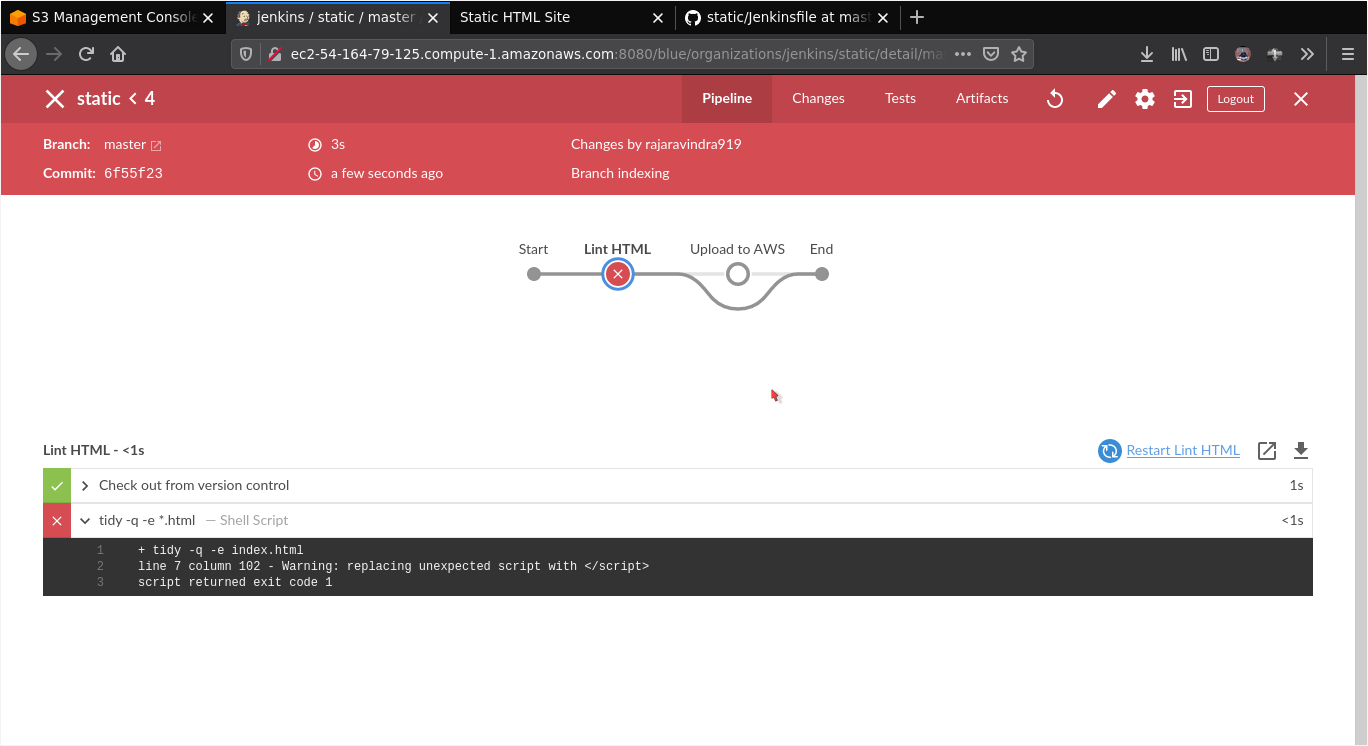Click 'Changes by rajaravindra919' text
This screenshot has width=1368, height=746.
656,145
